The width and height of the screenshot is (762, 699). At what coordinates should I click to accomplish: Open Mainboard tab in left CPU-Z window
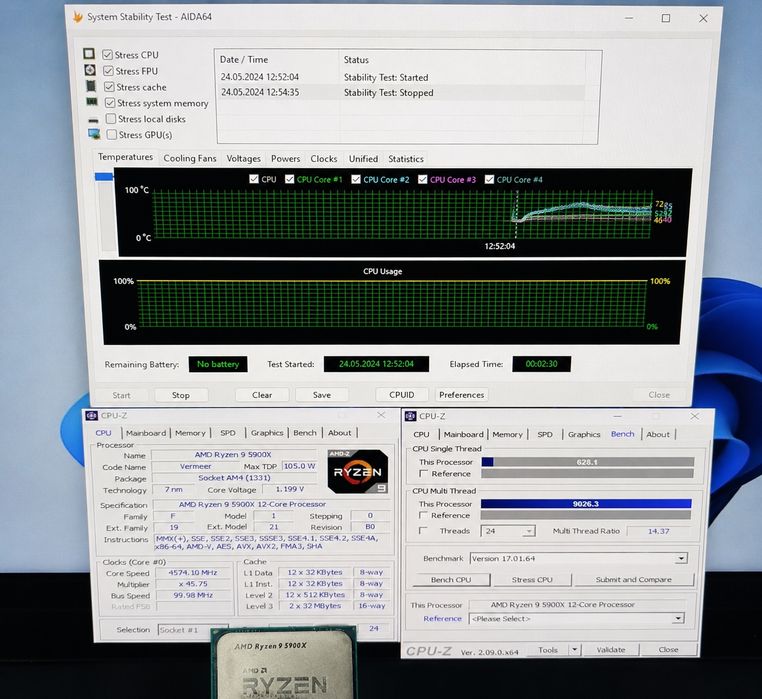point(146,433)
